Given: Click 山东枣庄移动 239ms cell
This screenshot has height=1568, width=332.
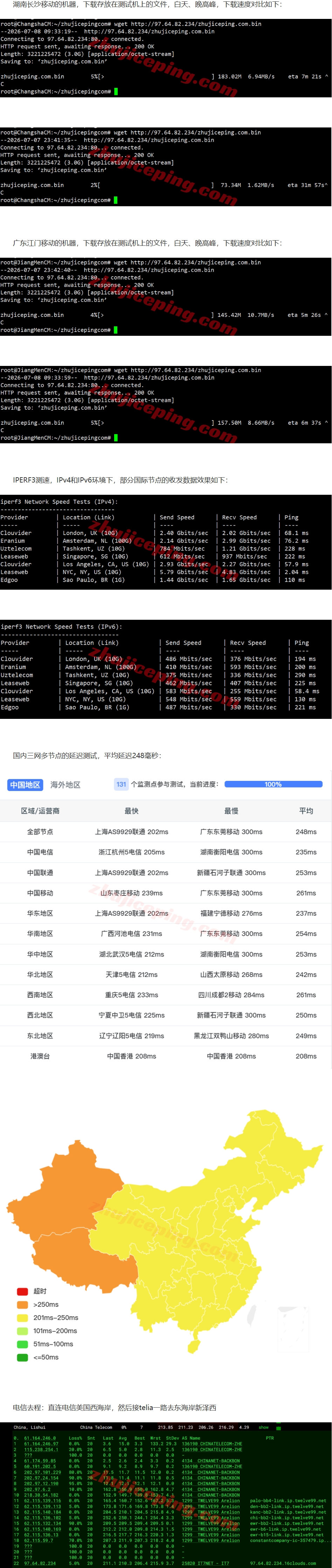Looking at the screenshot, I should pyautogui.click(x=132, y=893).
